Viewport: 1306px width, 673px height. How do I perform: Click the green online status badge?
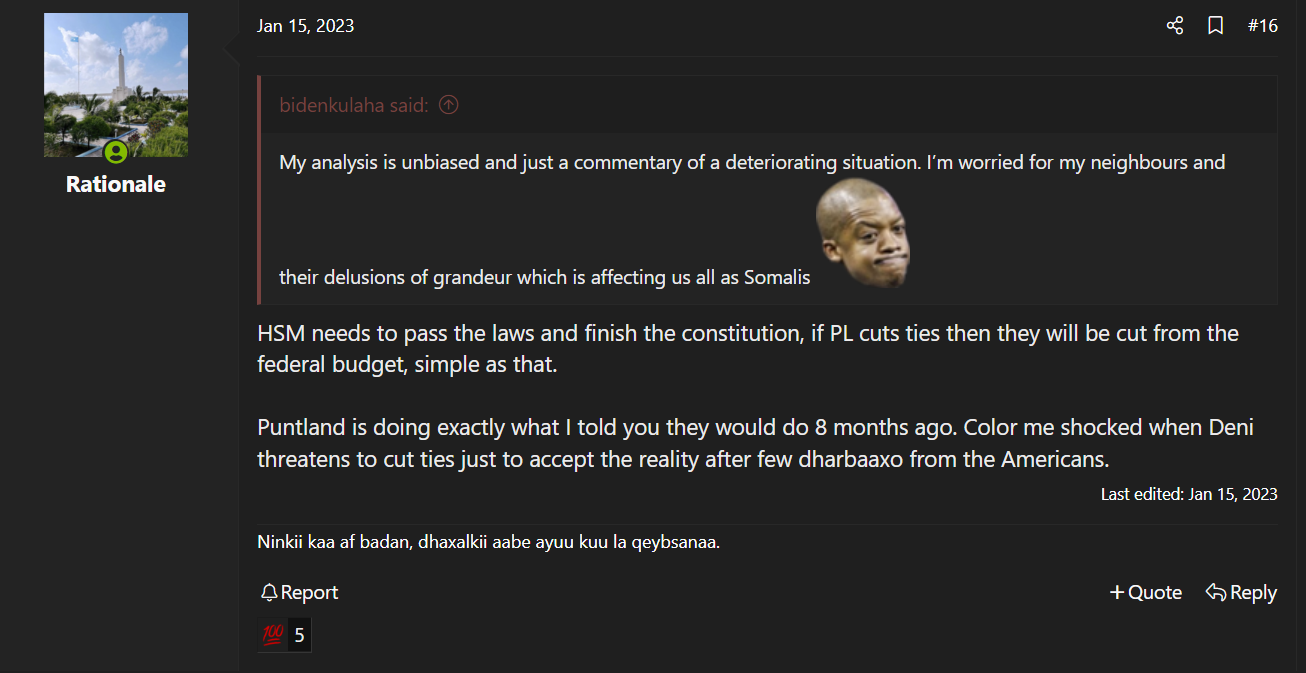tap(116, 153)
